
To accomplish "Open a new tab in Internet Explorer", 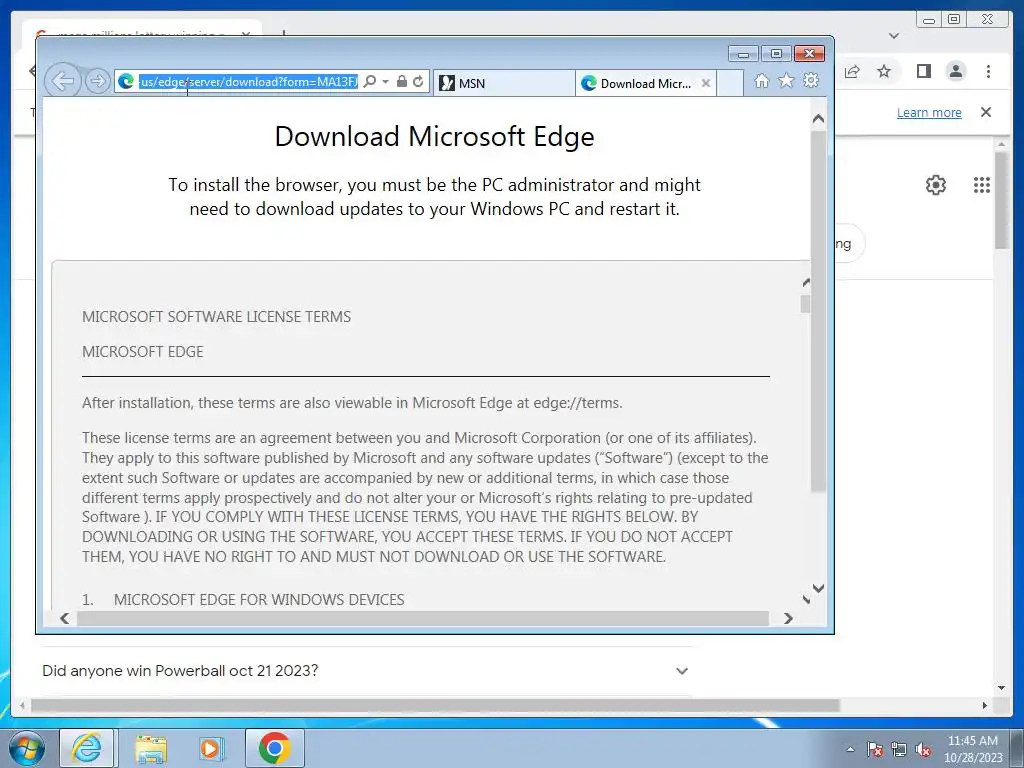I will coord(730,83).
